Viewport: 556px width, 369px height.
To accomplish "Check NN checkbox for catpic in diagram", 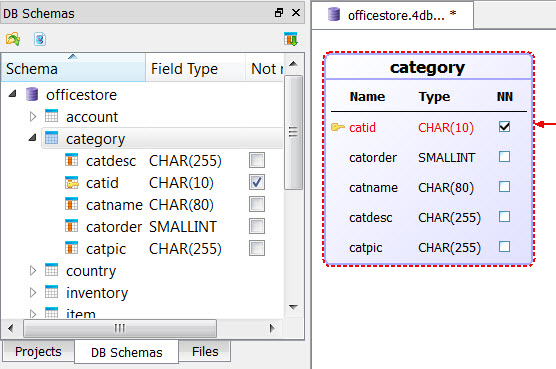I will [x=505, y=247].
